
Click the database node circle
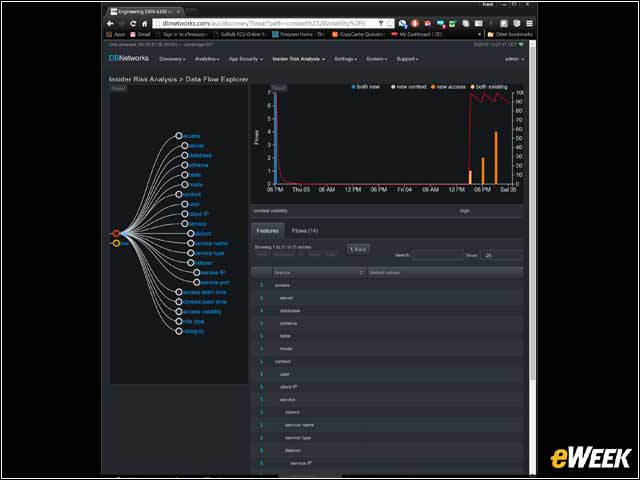pos(184,156)
